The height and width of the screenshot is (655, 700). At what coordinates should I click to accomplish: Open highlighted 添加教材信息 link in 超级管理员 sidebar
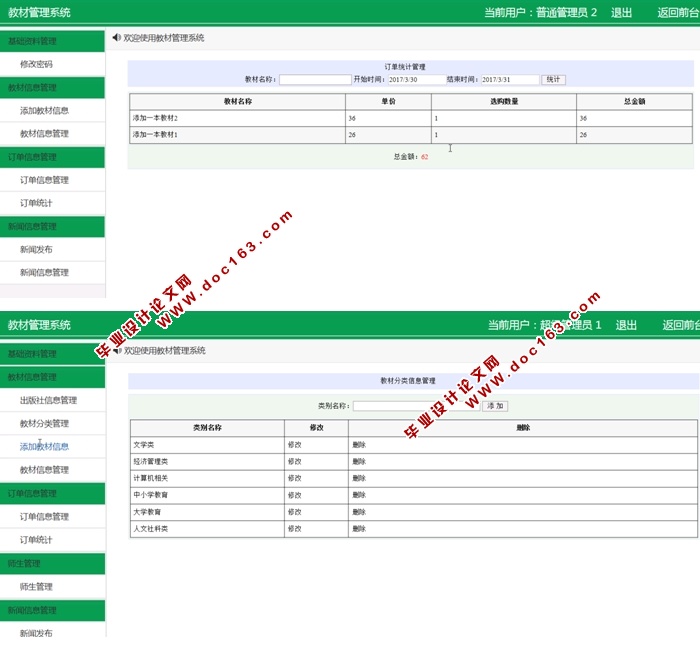point(44,446)
